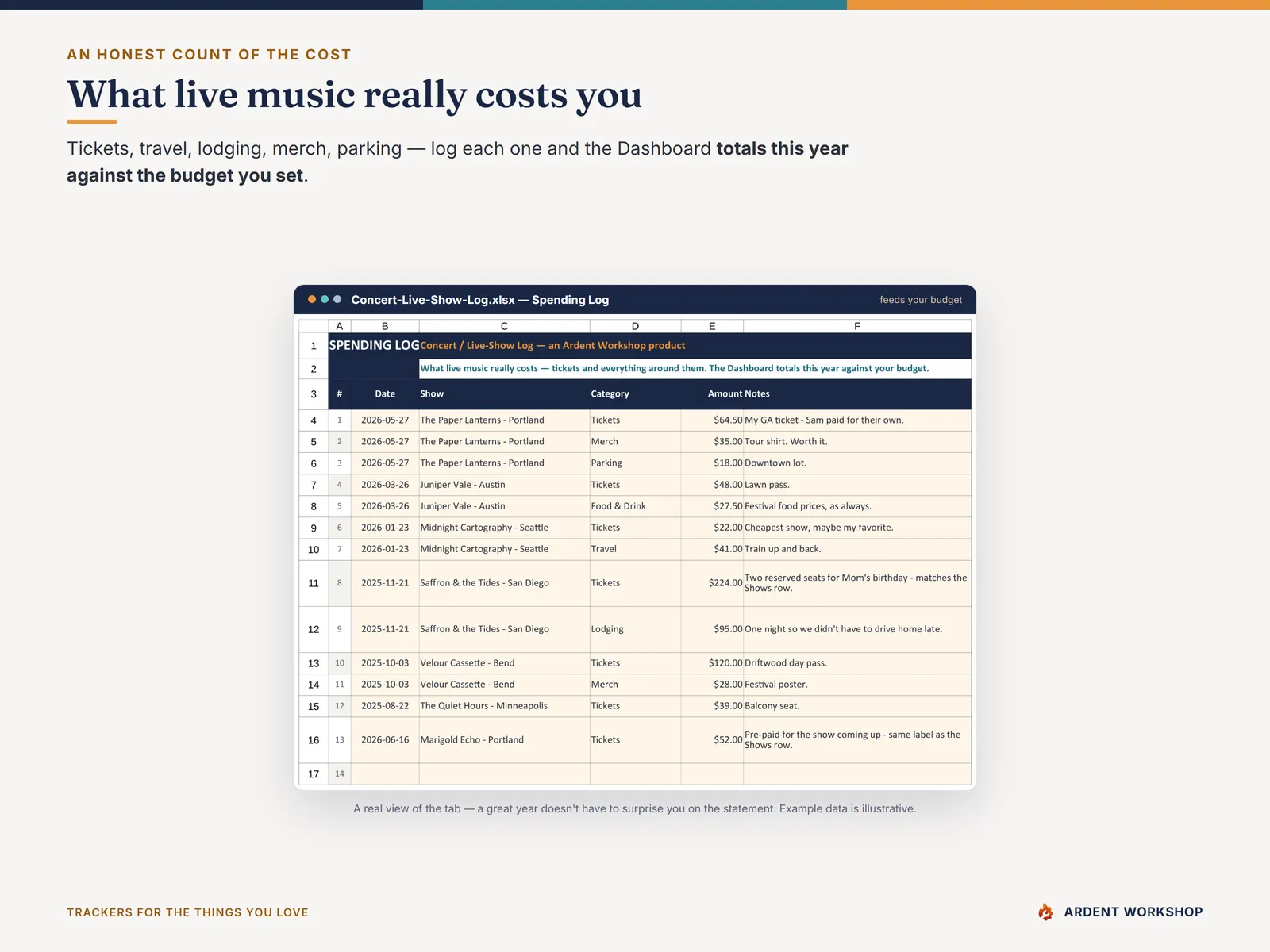1270x952 pixels.
Task: Select 'Lawn pass.' note
Action: click(857, 485)
